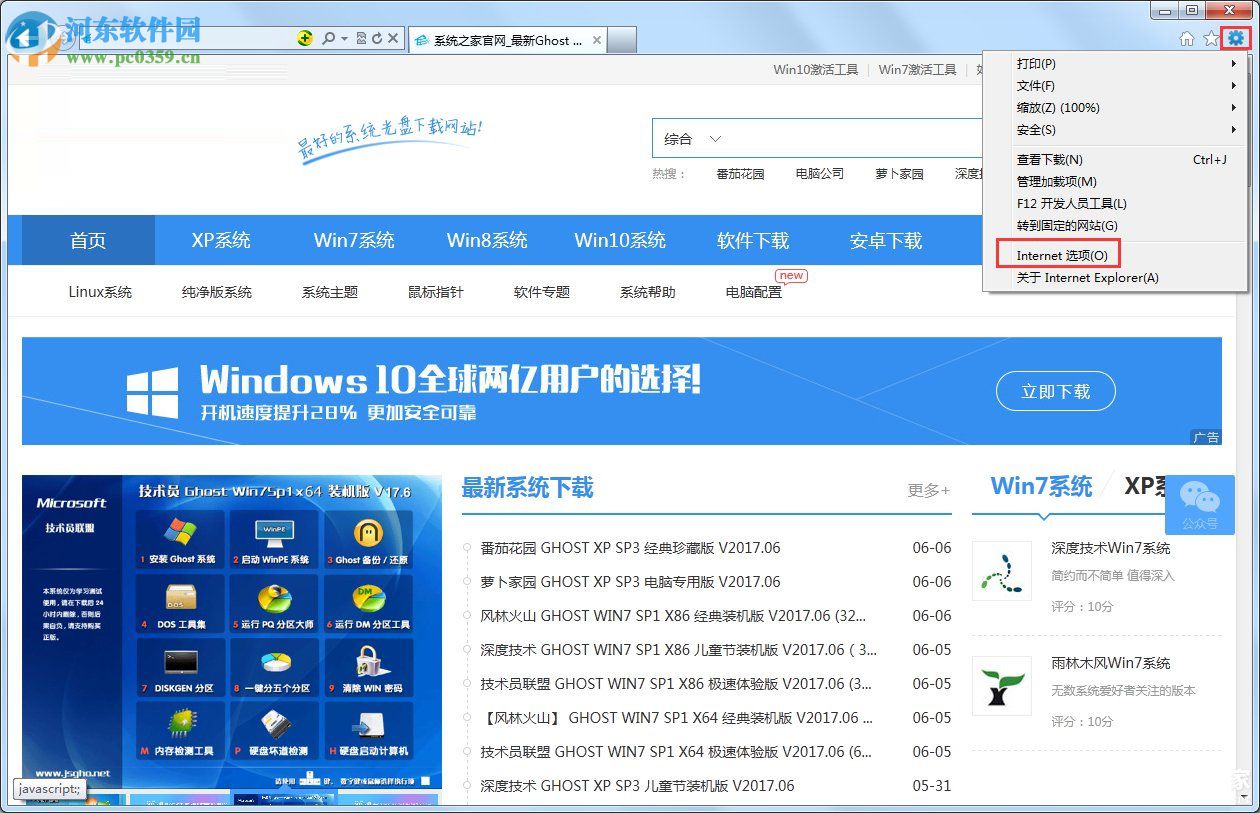Refresh the page using the refresh icon
Image resolution: width=1260 pixels, height=813 pixels.
(x=377, y=38)
